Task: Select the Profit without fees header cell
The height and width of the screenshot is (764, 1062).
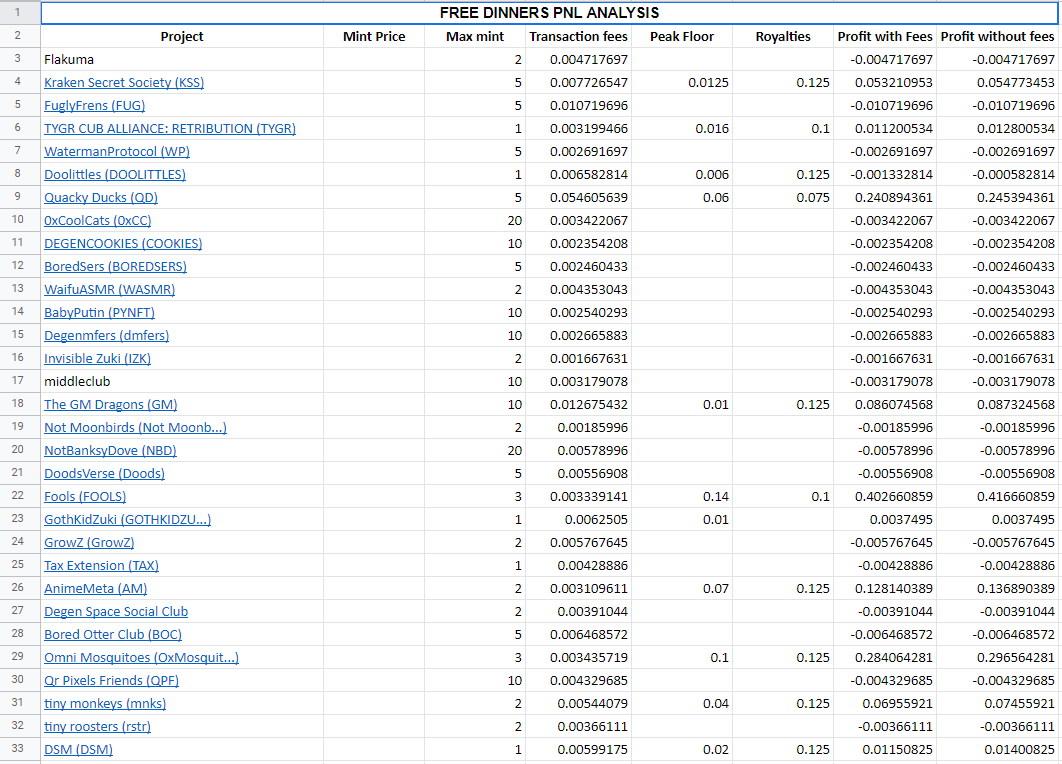Action: pos(998,37)
